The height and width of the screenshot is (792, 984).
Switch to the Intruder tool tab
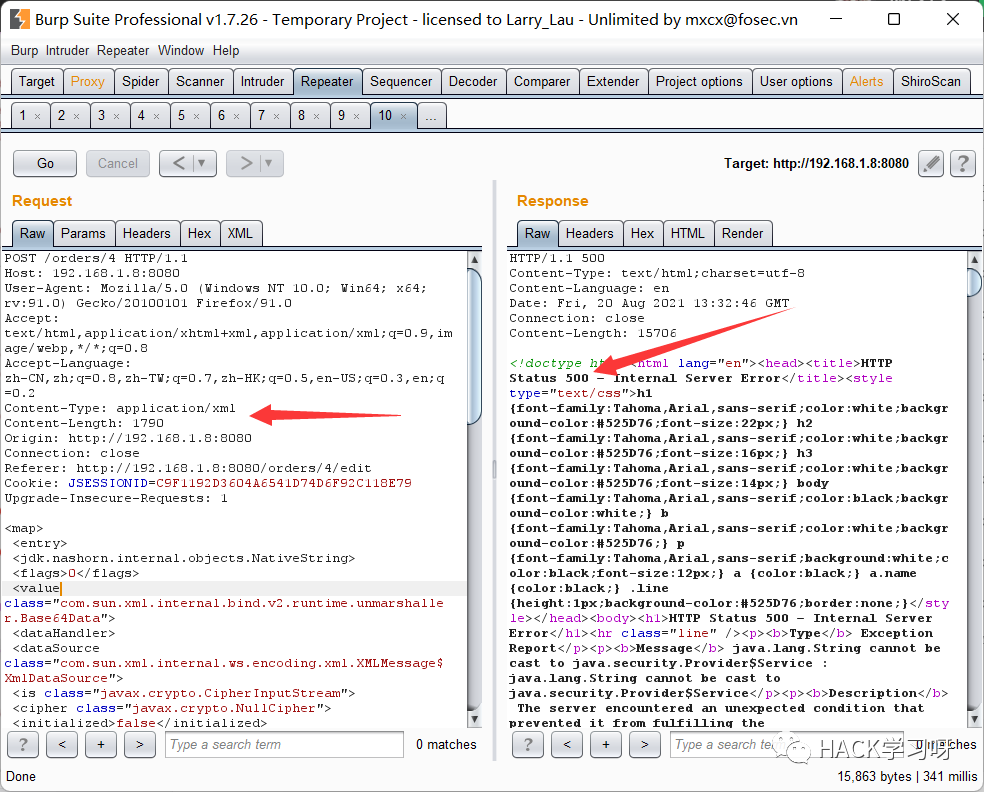point(262,82)
